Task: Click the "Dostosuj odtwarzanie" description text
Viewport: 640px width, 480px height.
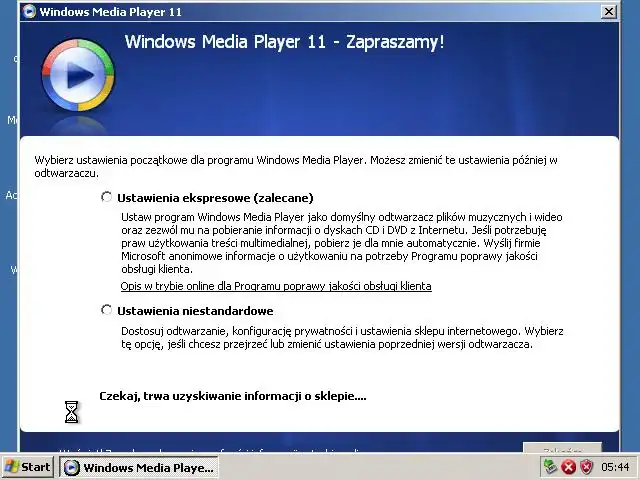Action: coord(342,338)
